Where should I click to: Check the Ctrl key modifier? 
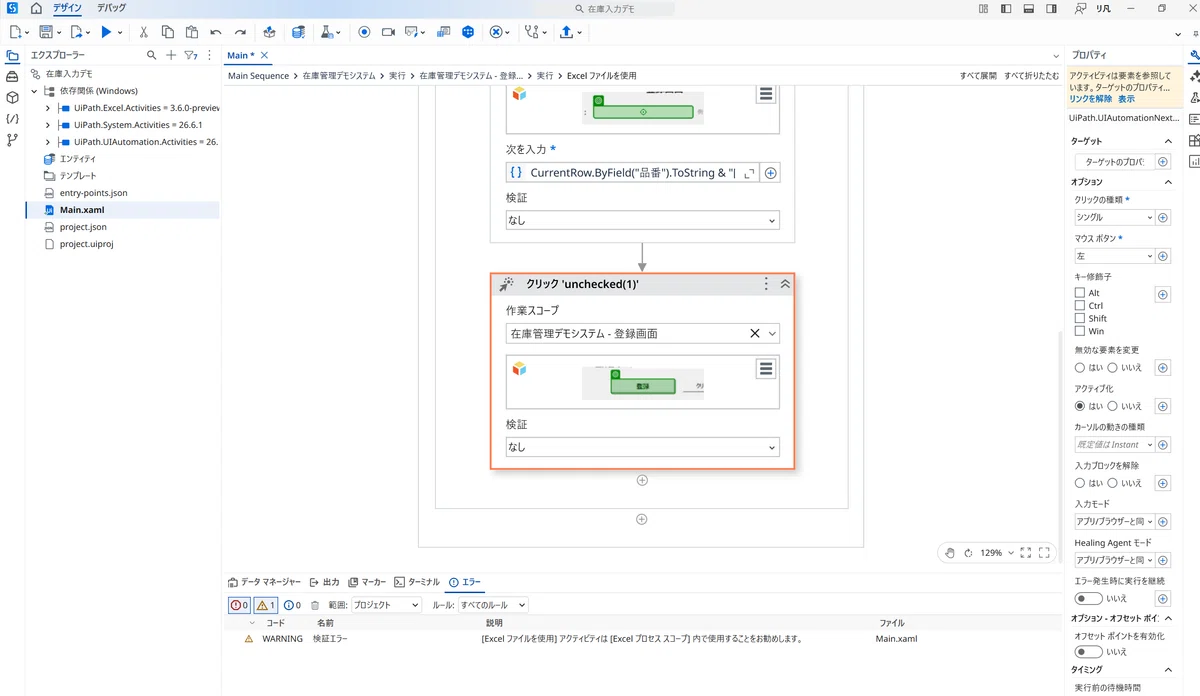pos(1080,306)
